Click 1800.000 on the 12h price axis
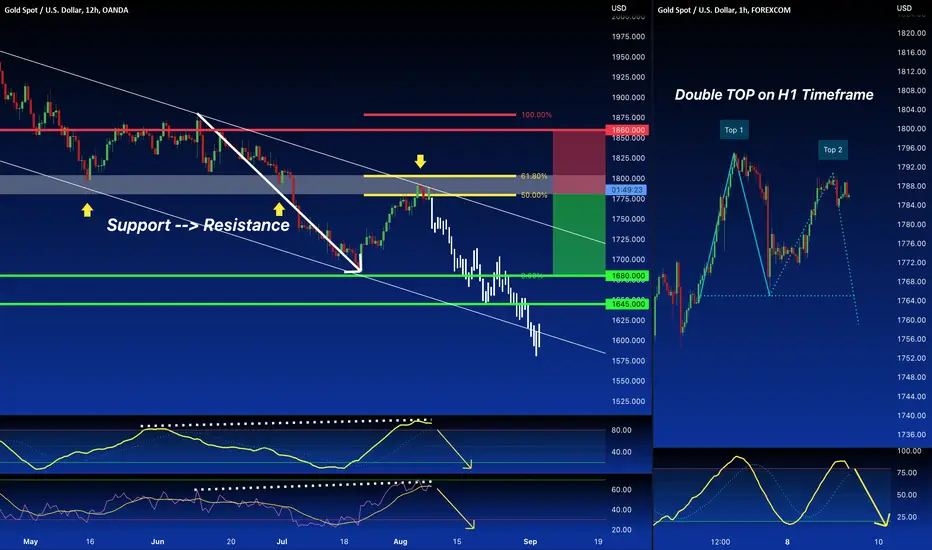 coord(628,178)
